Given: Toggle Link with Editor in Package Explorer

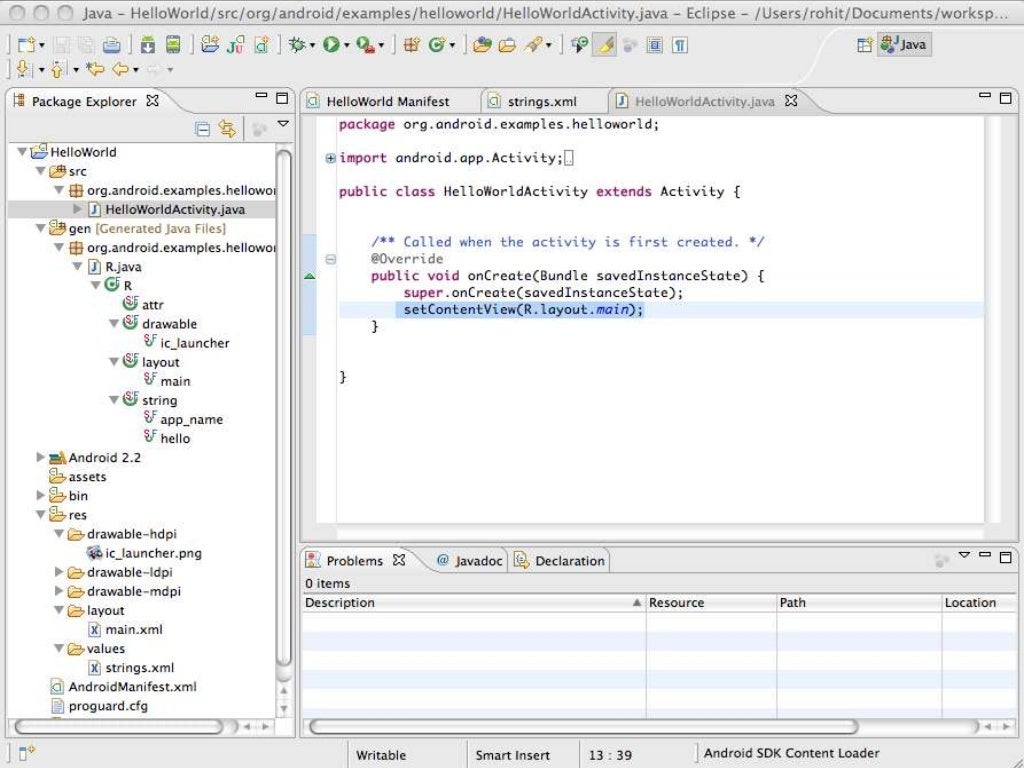Looking at the screenshot, I should pos(227,128).
